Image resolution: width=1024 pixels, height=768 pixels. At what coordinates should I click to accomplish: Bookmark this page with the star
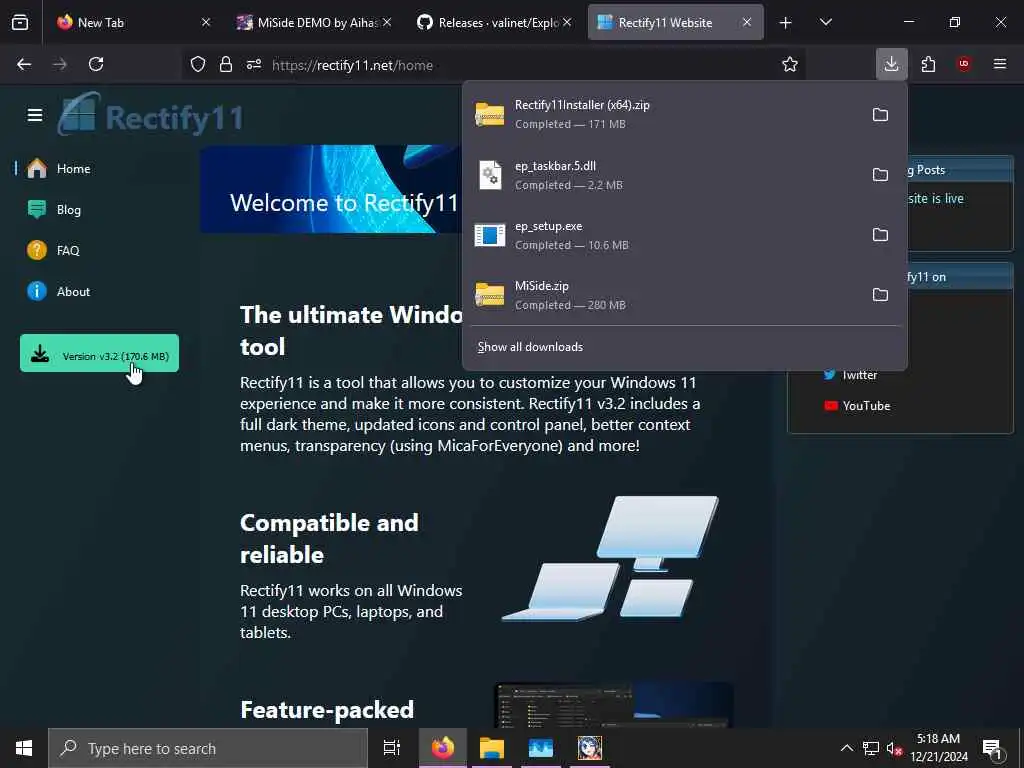[790, 64]
